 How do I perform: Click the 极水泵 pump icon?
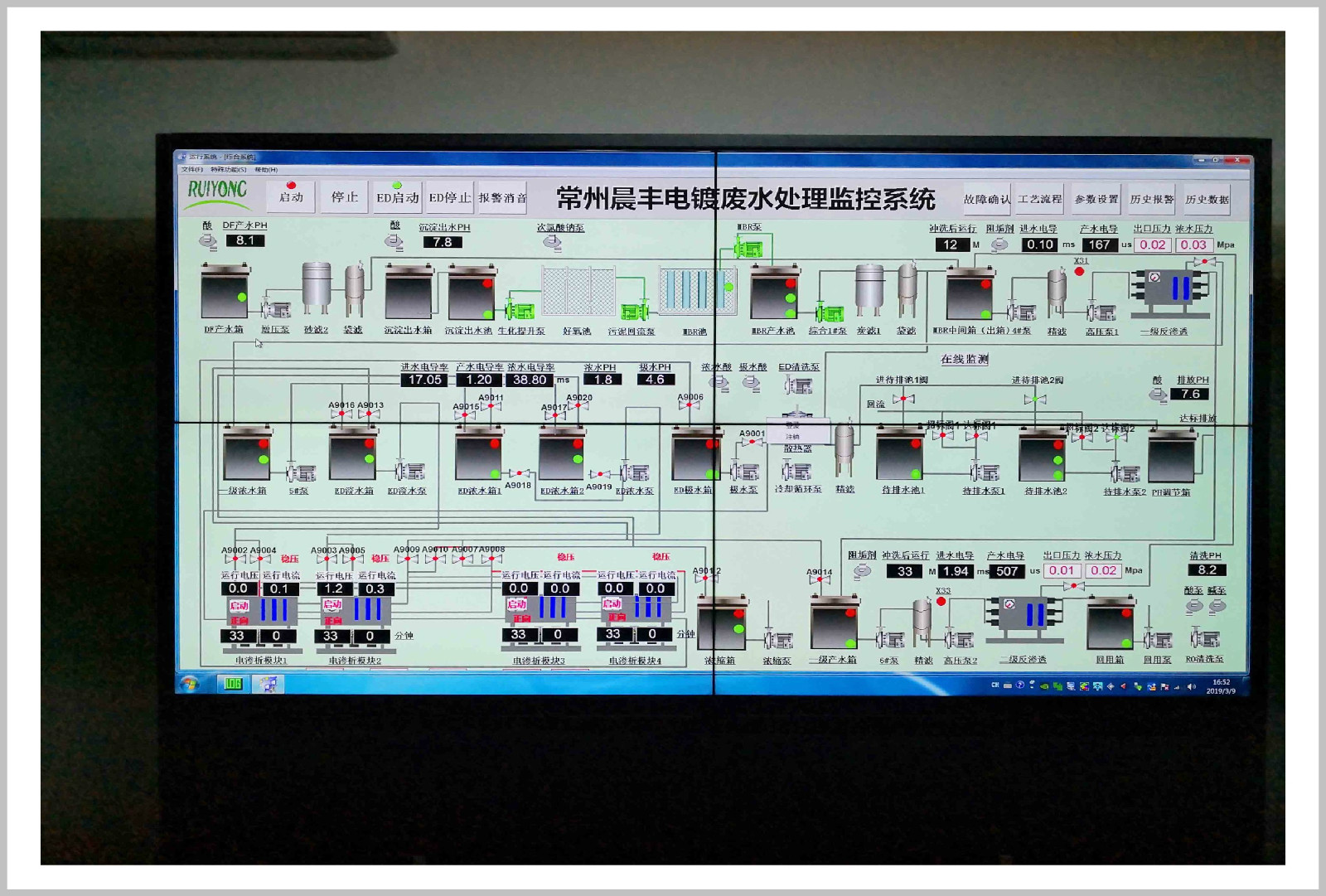(744, 472)
